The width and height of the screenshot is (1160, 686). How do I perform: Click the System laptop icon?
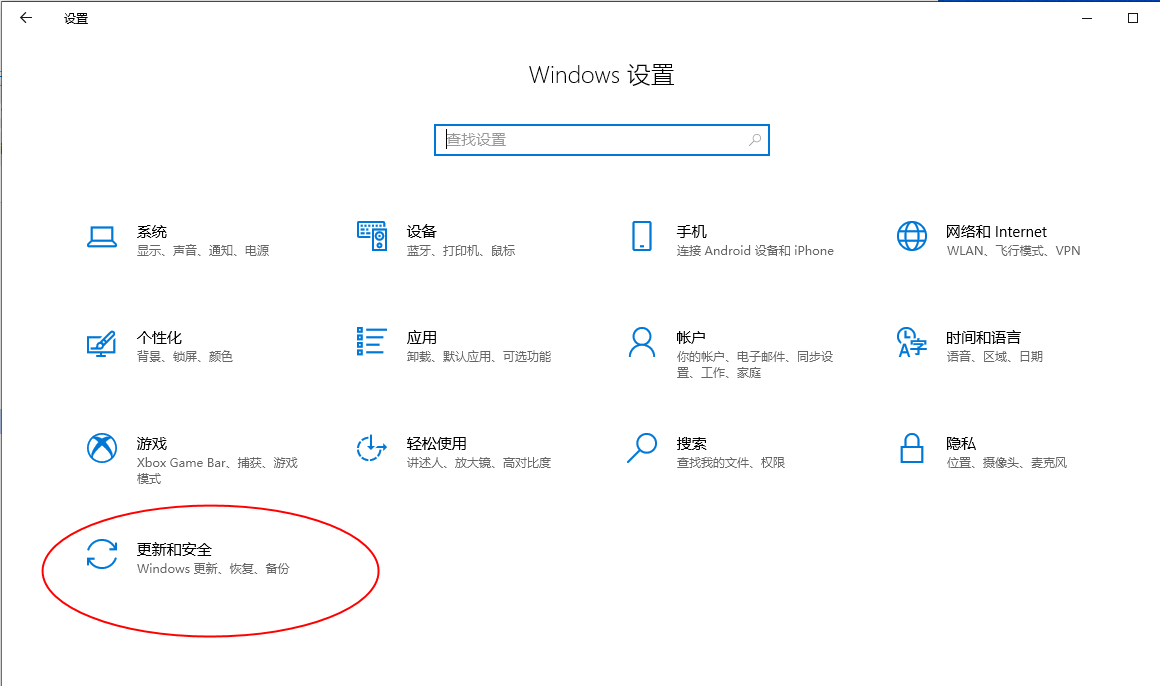point(101,237)
